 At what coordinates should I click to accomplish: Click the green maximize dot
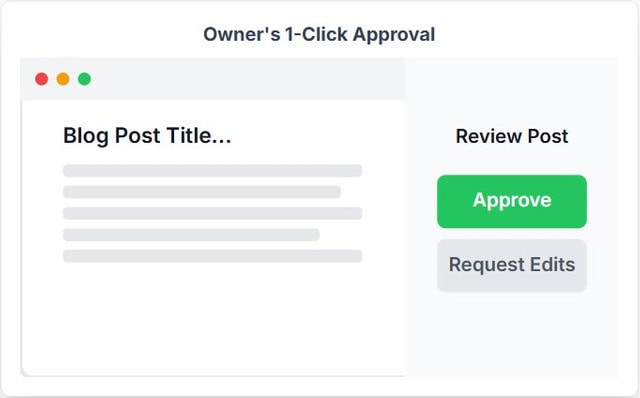(84, 79)
